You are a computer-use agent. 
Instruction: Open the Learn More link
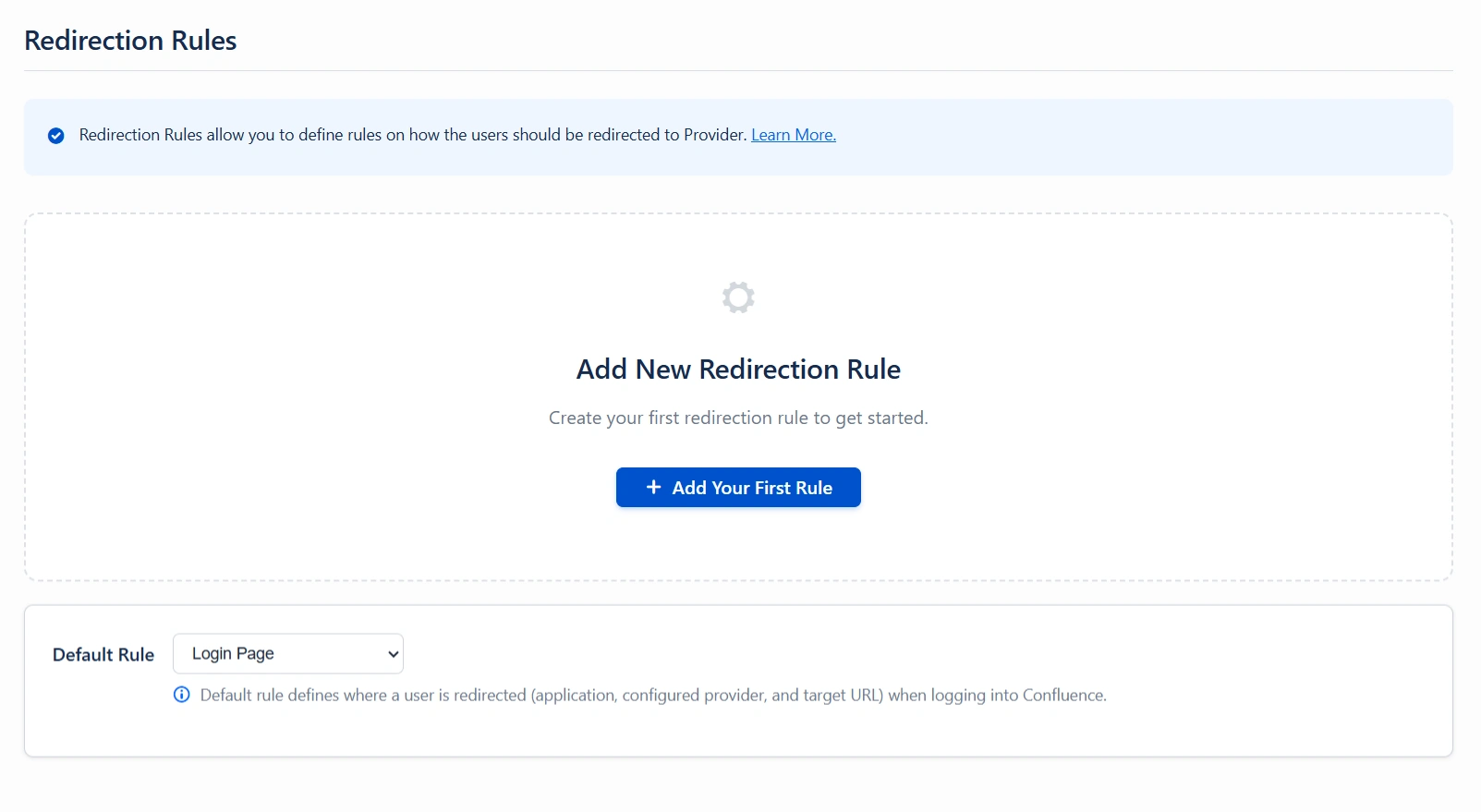pos(794,135)
